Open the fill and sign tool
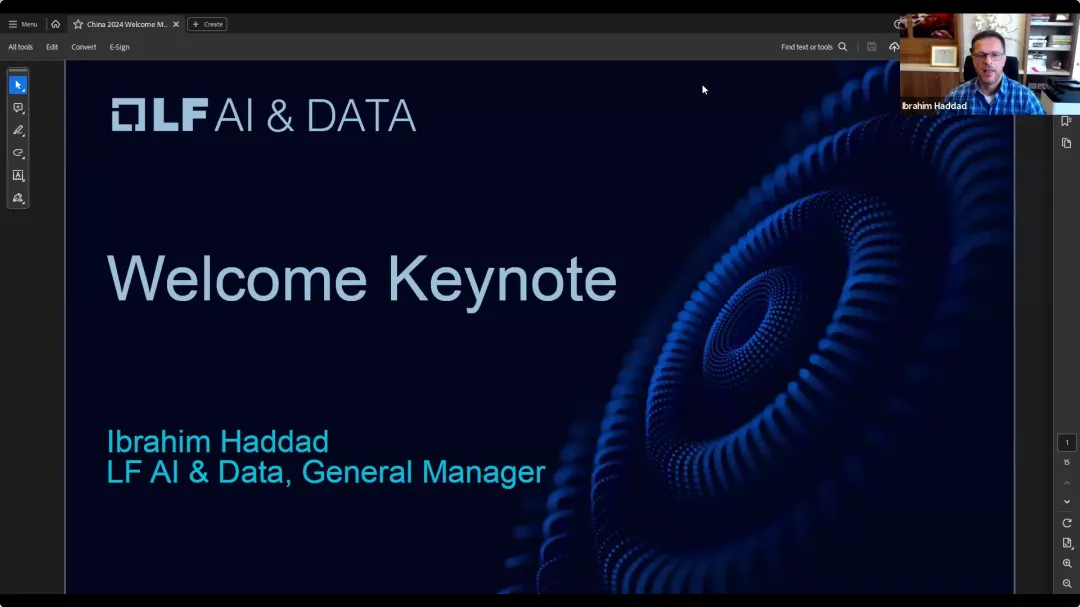Screen dimensions: 1080x607 [18, 198]
